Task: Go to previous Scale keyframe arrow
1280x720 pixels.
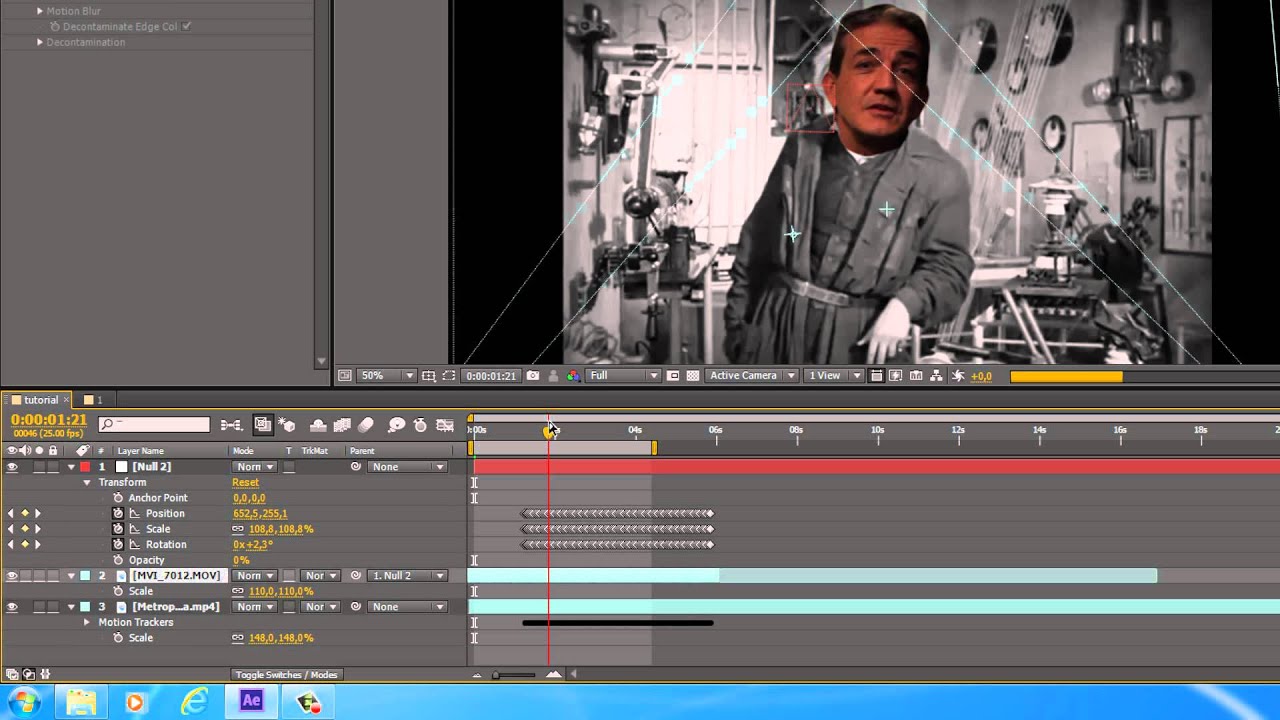Action: pyautogui.click(x=11, y=529)
